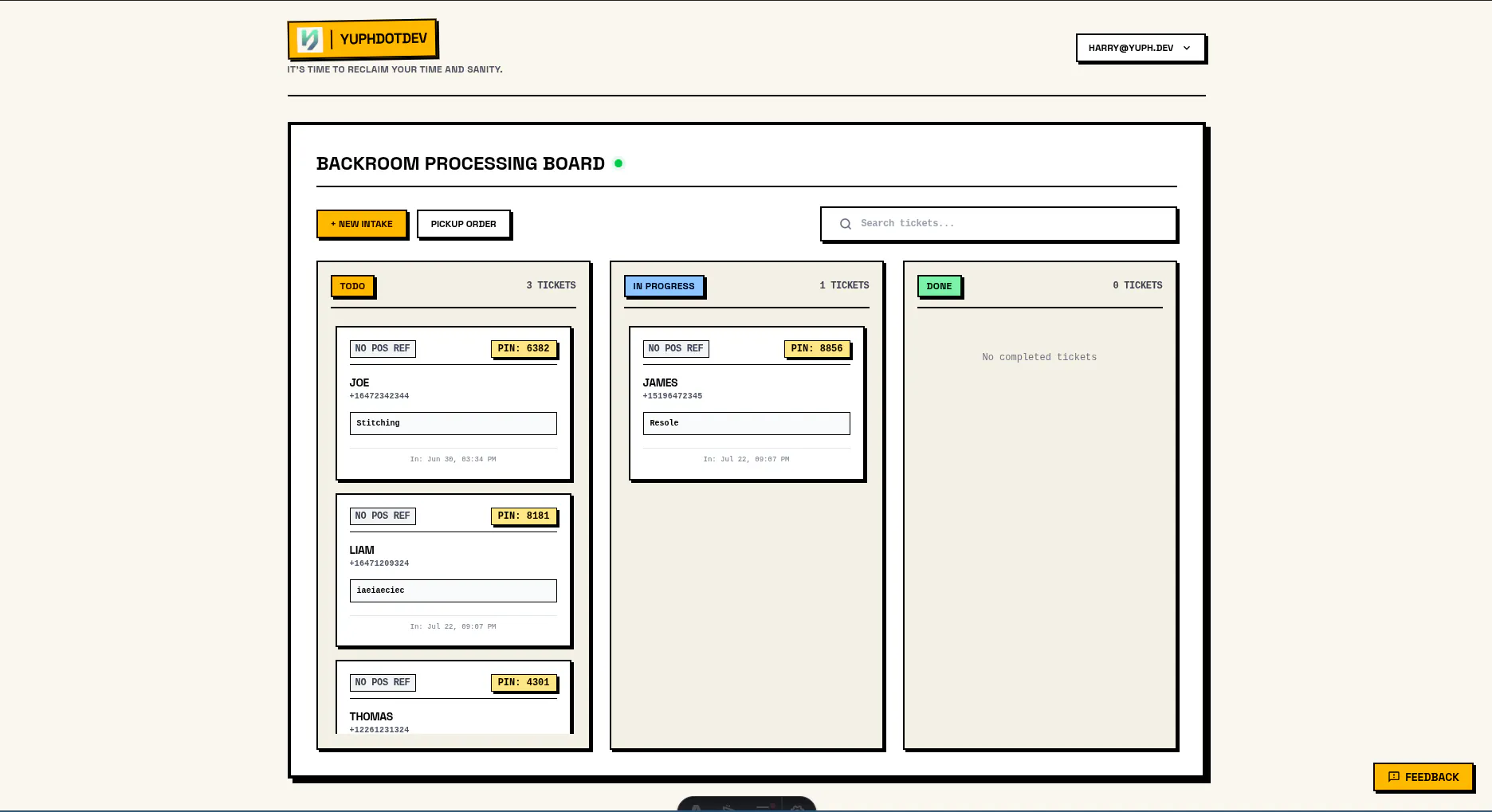
Task: Open Liam's ticket by his name
Action: [x=362, y=550]
